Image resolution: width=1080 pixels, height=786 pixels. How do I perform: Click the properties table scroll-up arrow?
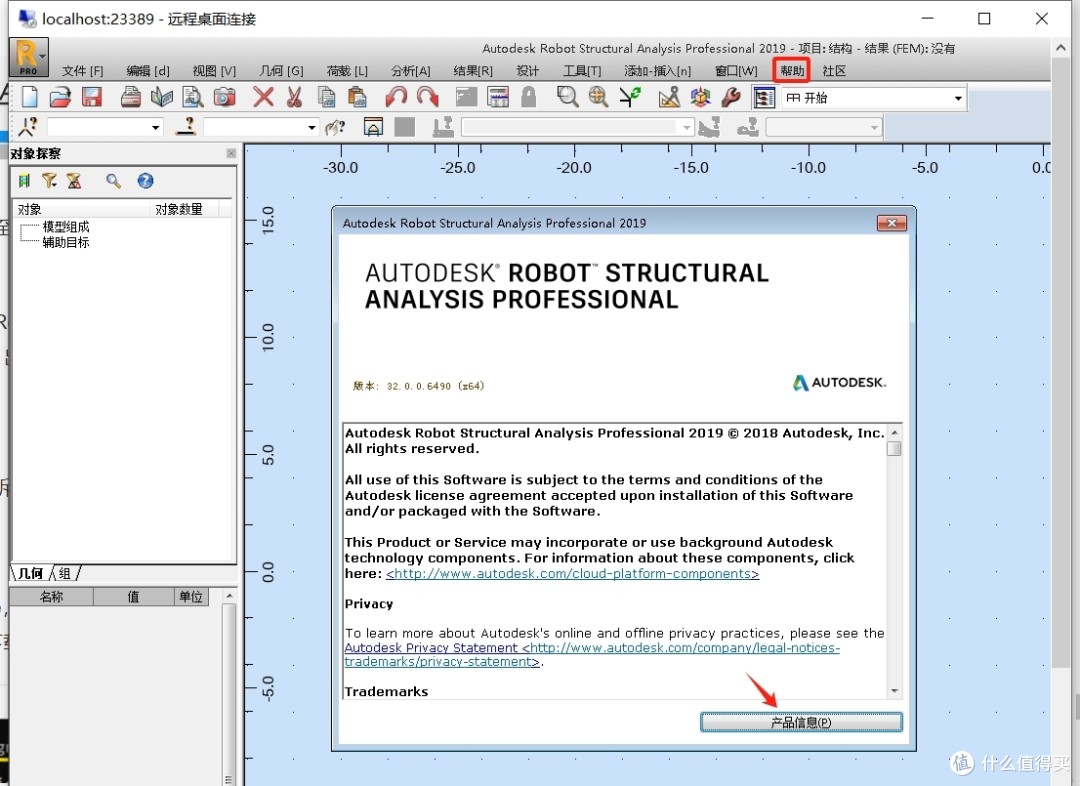tap(229, 596)
